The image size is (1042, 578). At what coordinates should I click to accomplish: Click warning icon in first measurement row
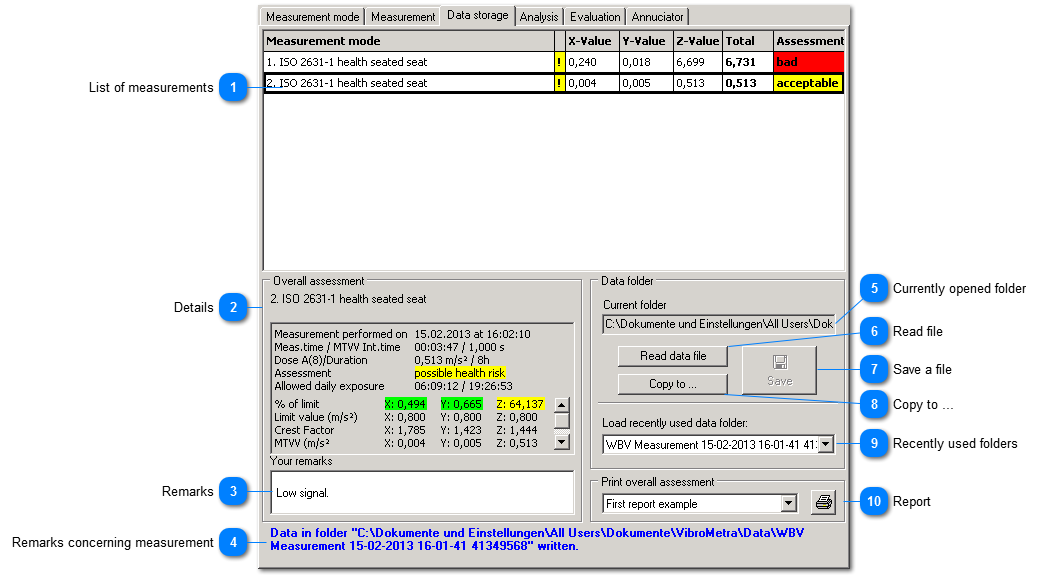point(559,62)
